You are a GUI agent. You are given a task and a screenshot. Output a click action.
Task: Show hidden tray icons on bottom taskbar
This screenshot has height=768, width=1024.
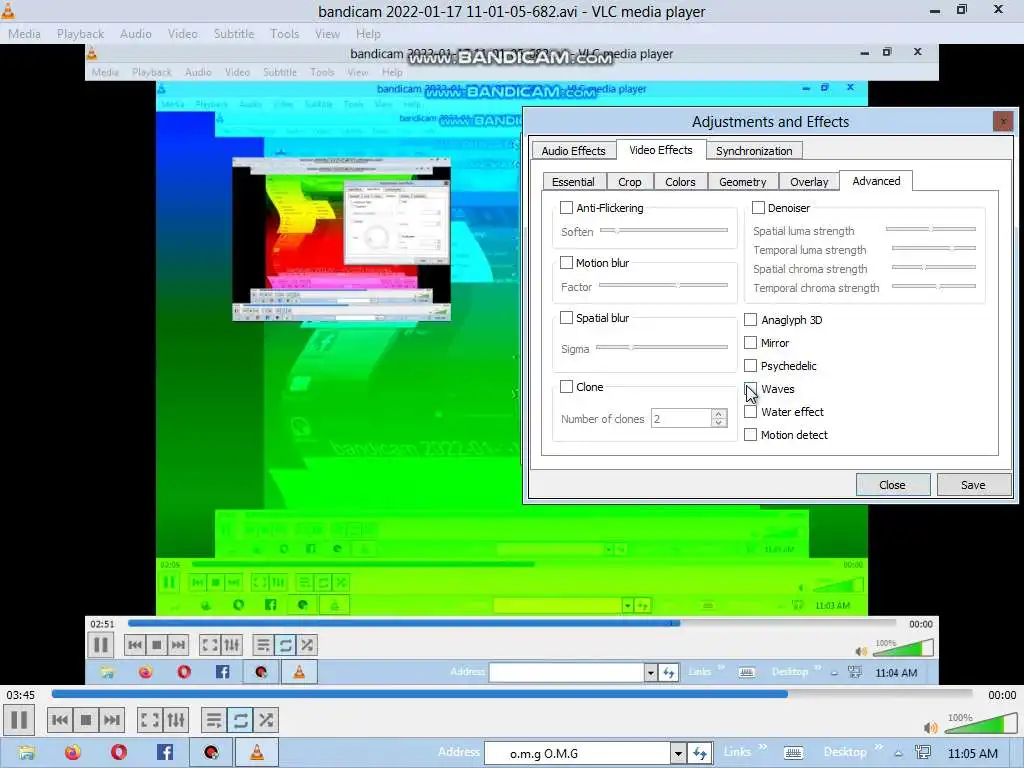(899, 754)
